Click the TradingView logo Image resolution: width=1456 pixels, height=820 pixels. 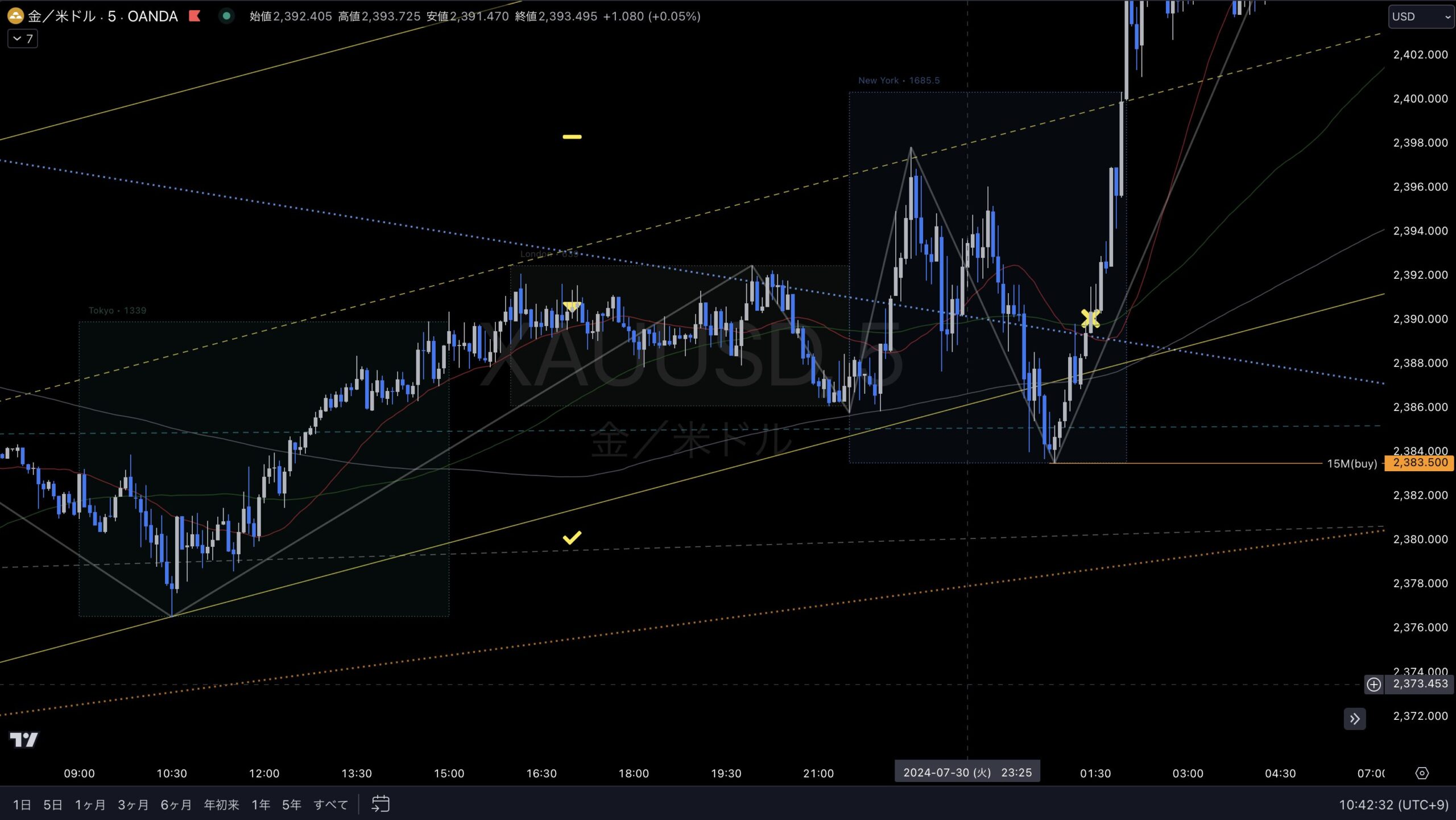coord(24,739)
